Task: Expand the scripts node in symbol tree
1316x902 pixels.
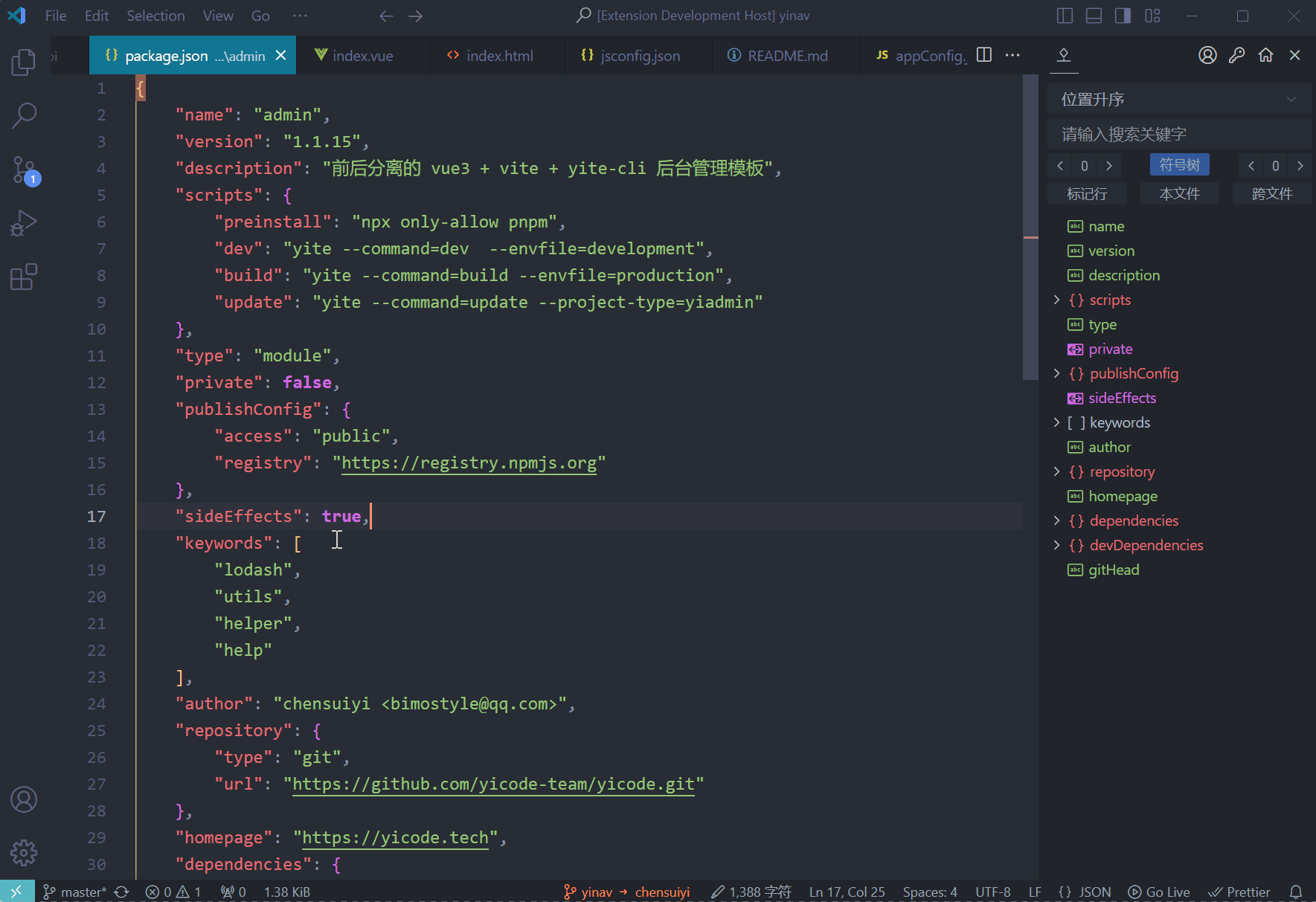Action: pos(1056,300)
